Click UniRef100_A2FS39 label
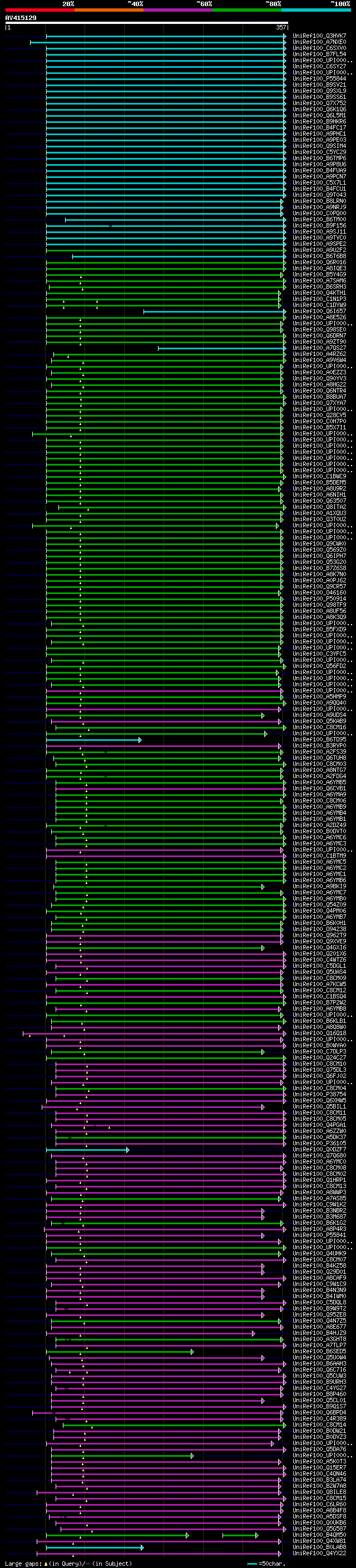The image size is (356, 1568). (x=319, y=752)
